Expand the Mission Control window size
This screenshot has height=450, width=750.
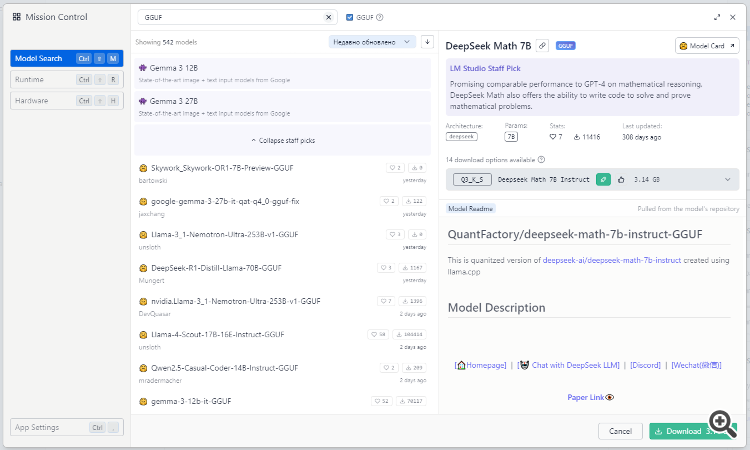click(x=717, y=17)
